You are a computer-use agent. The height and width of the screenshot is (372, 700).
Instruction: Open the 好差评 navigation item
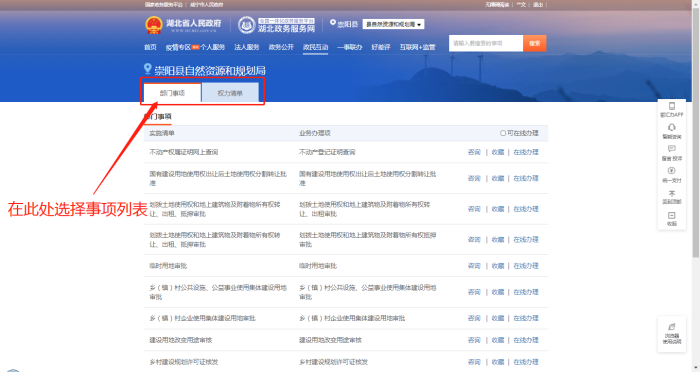pos(381,47)
